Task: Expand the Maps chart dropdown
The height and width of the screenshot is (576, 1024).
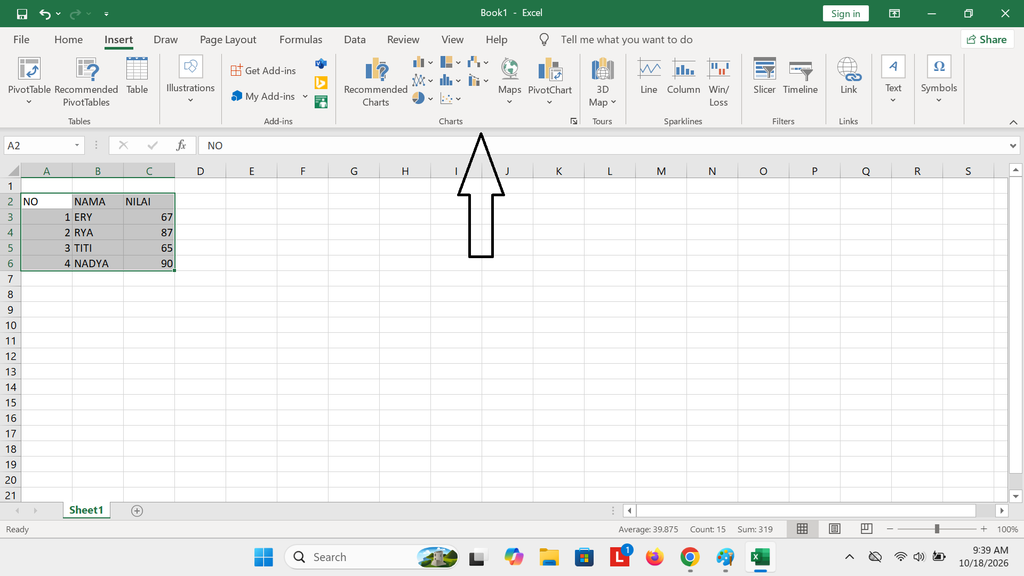Action: (x=509, y=102)
